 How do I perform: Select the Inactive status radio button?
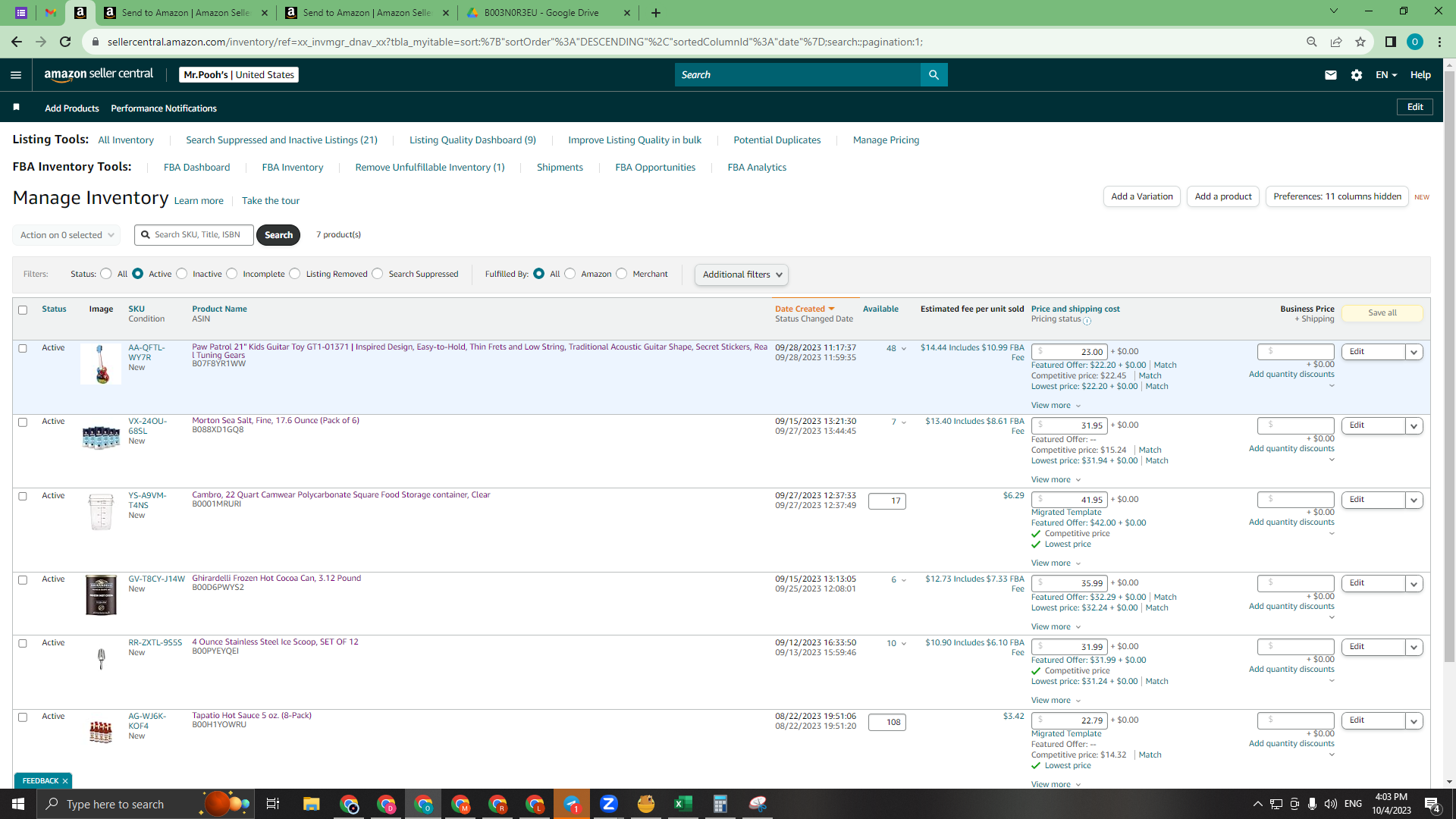[182, 274]
